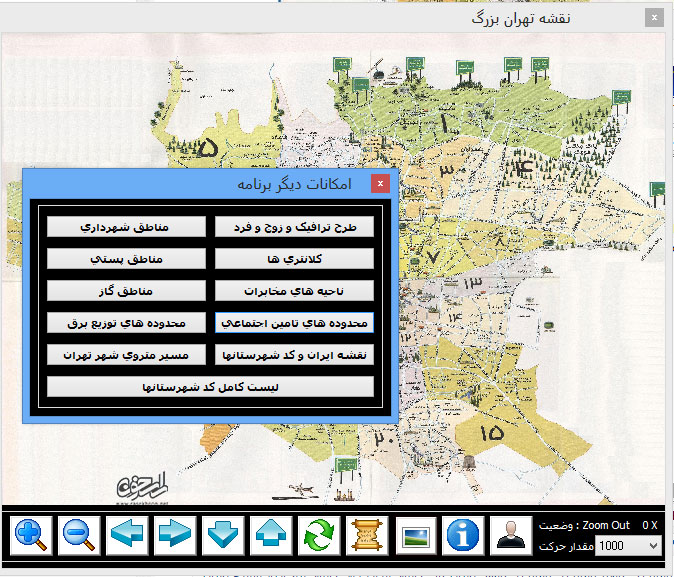Viewport: 674px width, 577px height.
Task: Click the Zoom Out status text
Action: click(x=606, y=525)
